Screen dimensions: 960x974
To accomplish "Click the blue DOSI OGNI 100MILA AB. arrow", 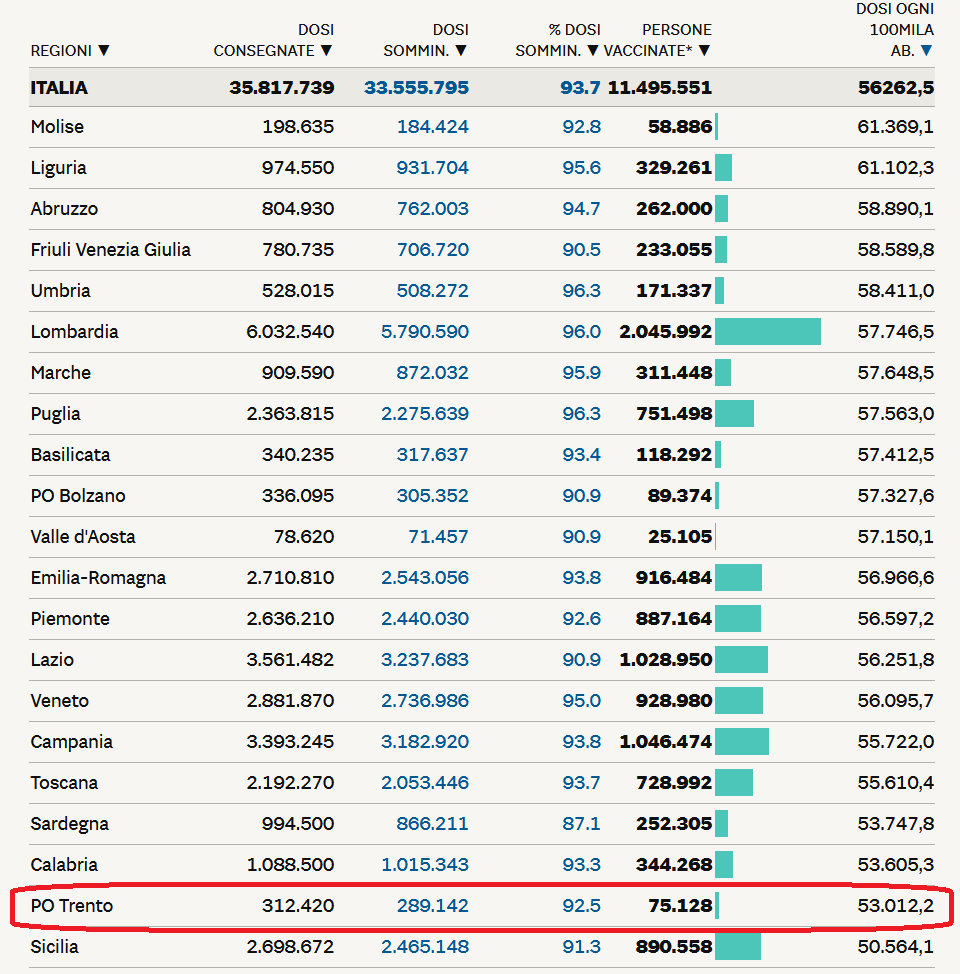I will (x=926, y=50).
